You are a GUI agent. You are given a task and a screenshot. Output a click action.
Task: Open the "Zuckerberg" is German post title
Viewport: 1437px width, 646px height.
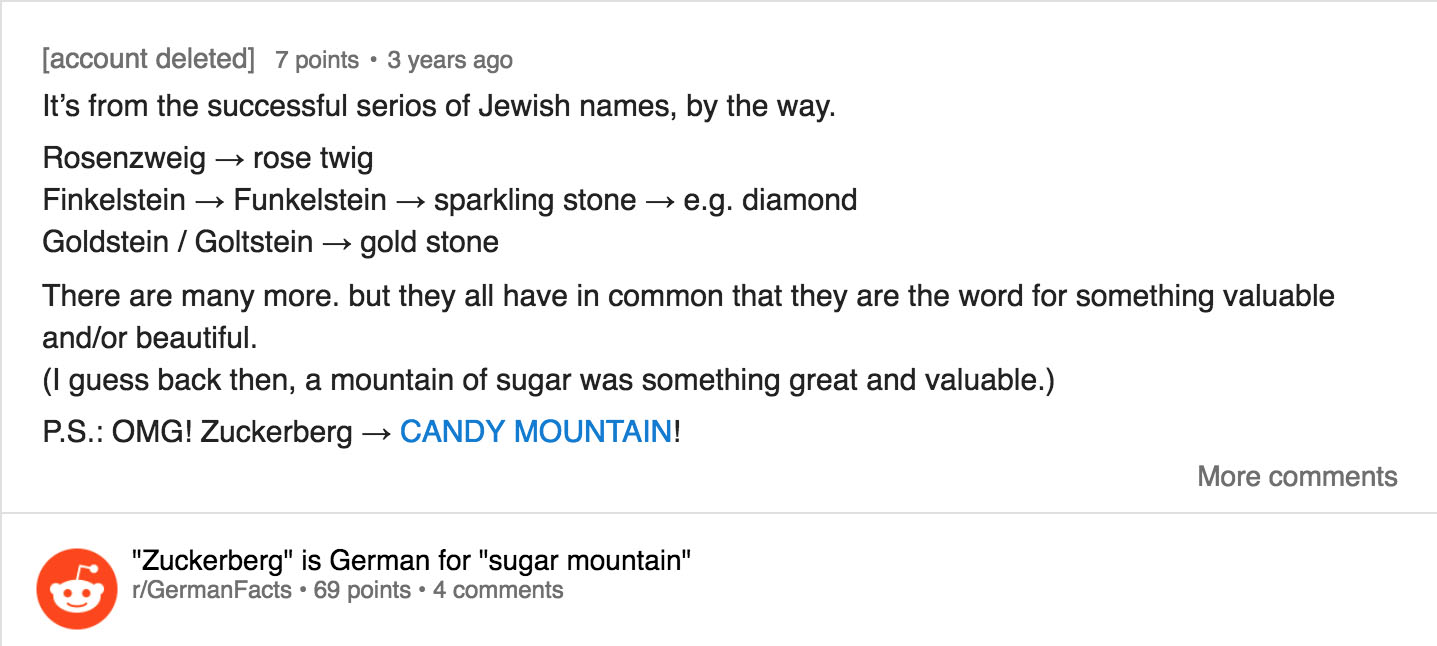[411, 560]
